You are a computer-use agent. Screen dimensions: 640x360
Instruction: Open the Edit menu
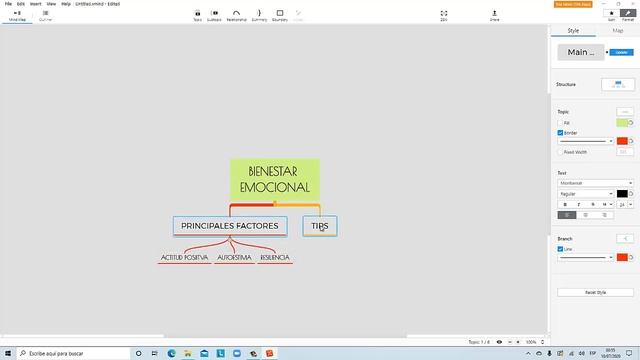21,4
